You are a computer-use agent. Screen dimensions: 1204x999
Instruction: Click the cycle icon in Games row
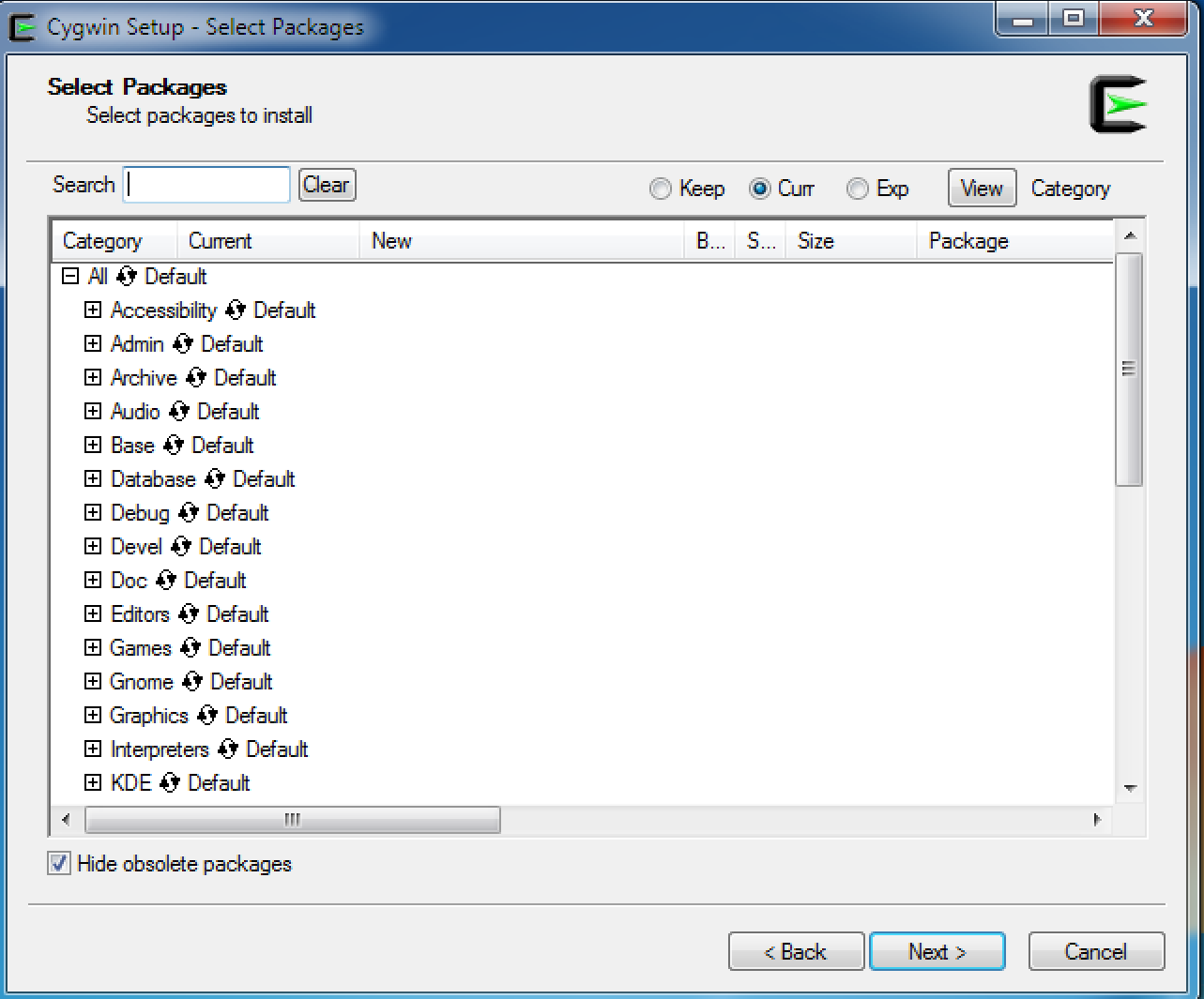coord(191,648)
